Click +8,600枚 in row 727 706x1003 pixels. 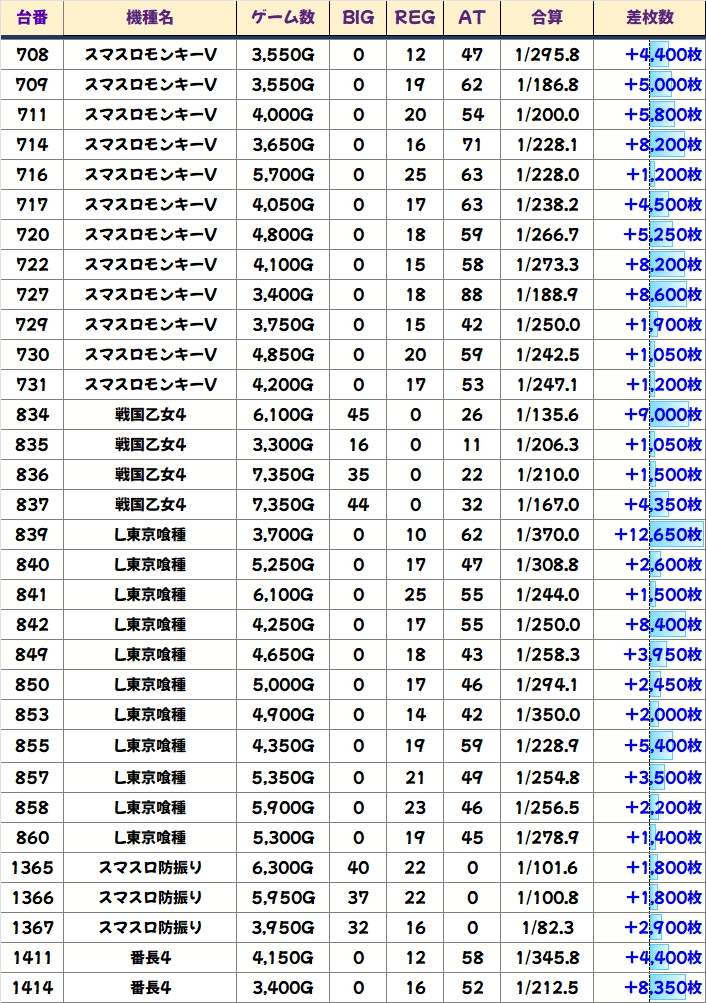pos(663,295)
